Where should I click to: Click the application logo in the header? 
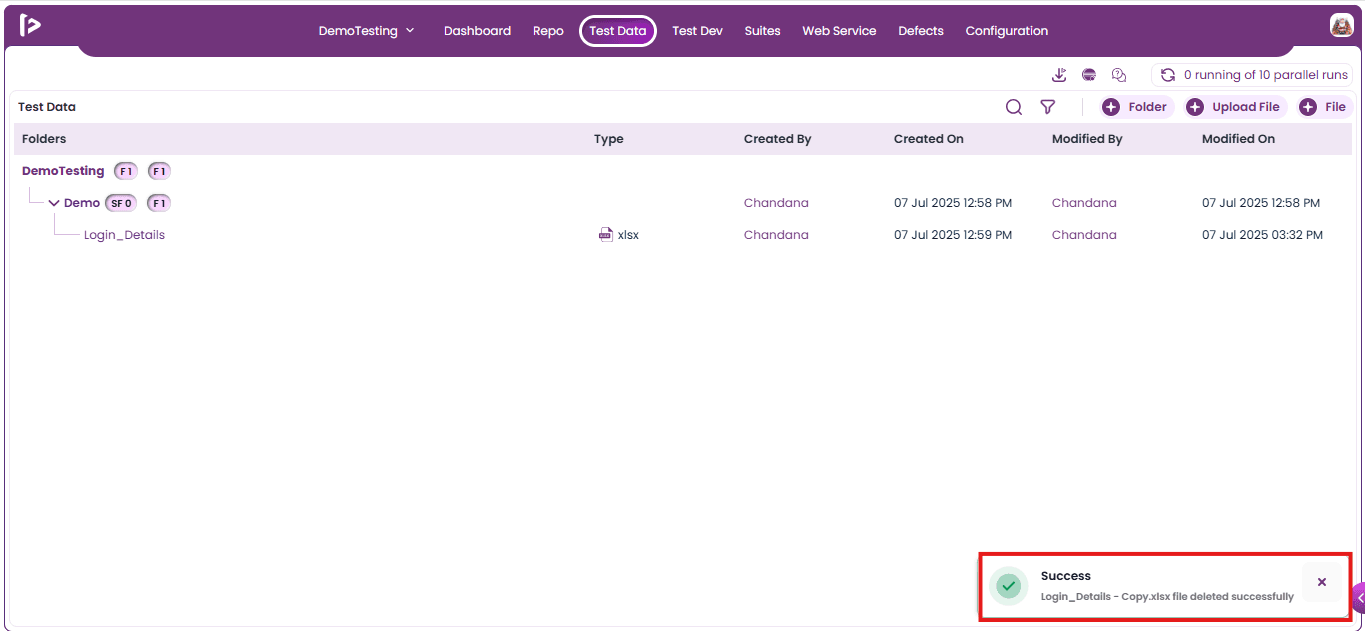(x=30, y=26)
